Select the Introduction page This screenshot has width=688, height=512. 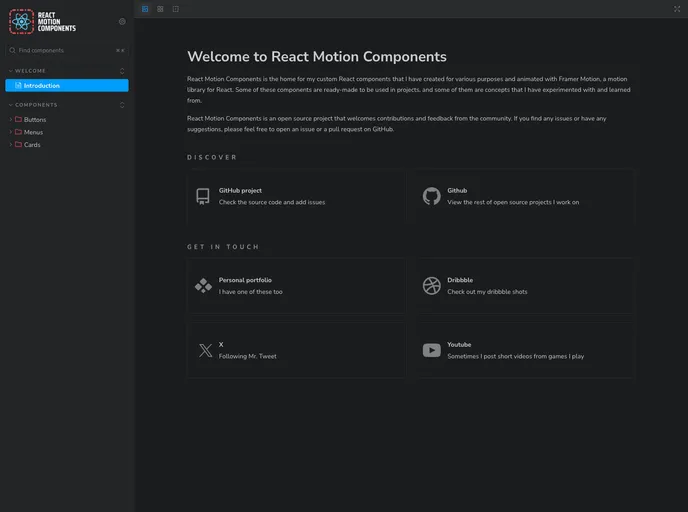pyautogui.click(x=67, y=86)
